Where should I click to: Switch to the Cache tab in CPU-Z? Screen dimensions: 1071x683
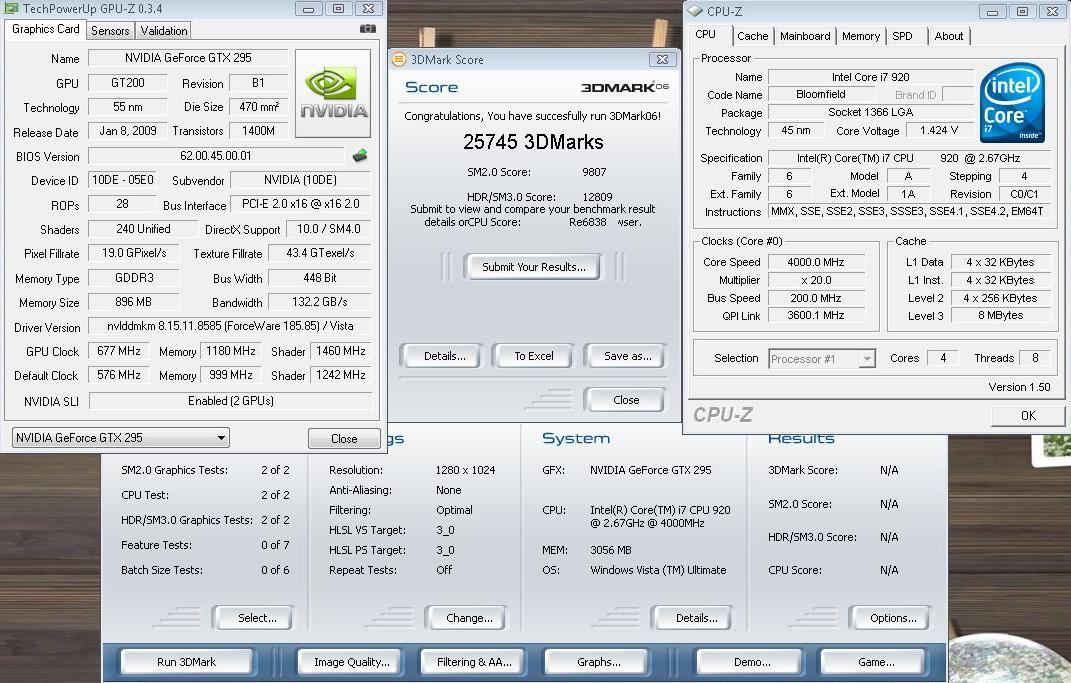point(753,36)
